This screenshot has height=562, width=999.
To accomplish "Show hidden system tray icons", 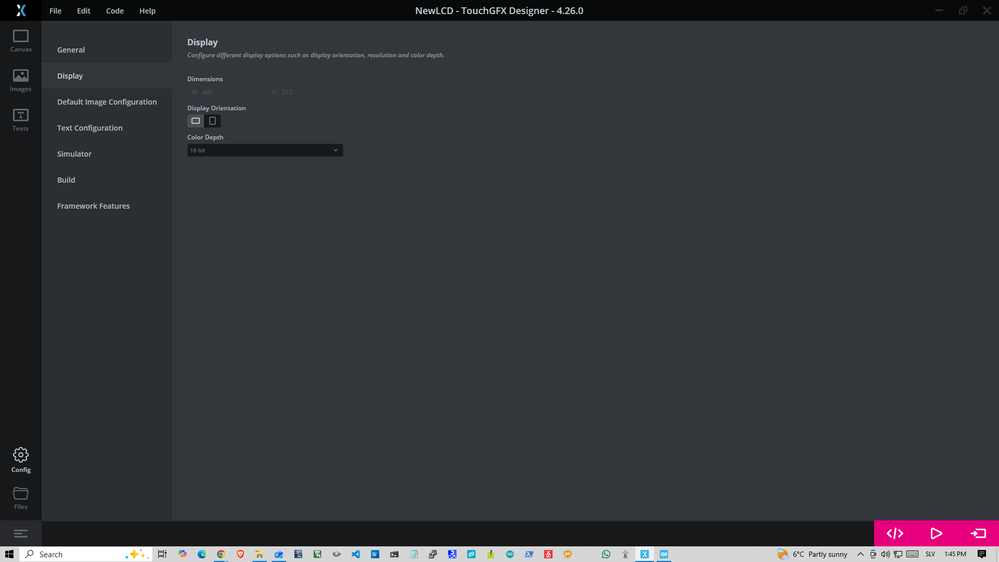I will click(860, 554).
